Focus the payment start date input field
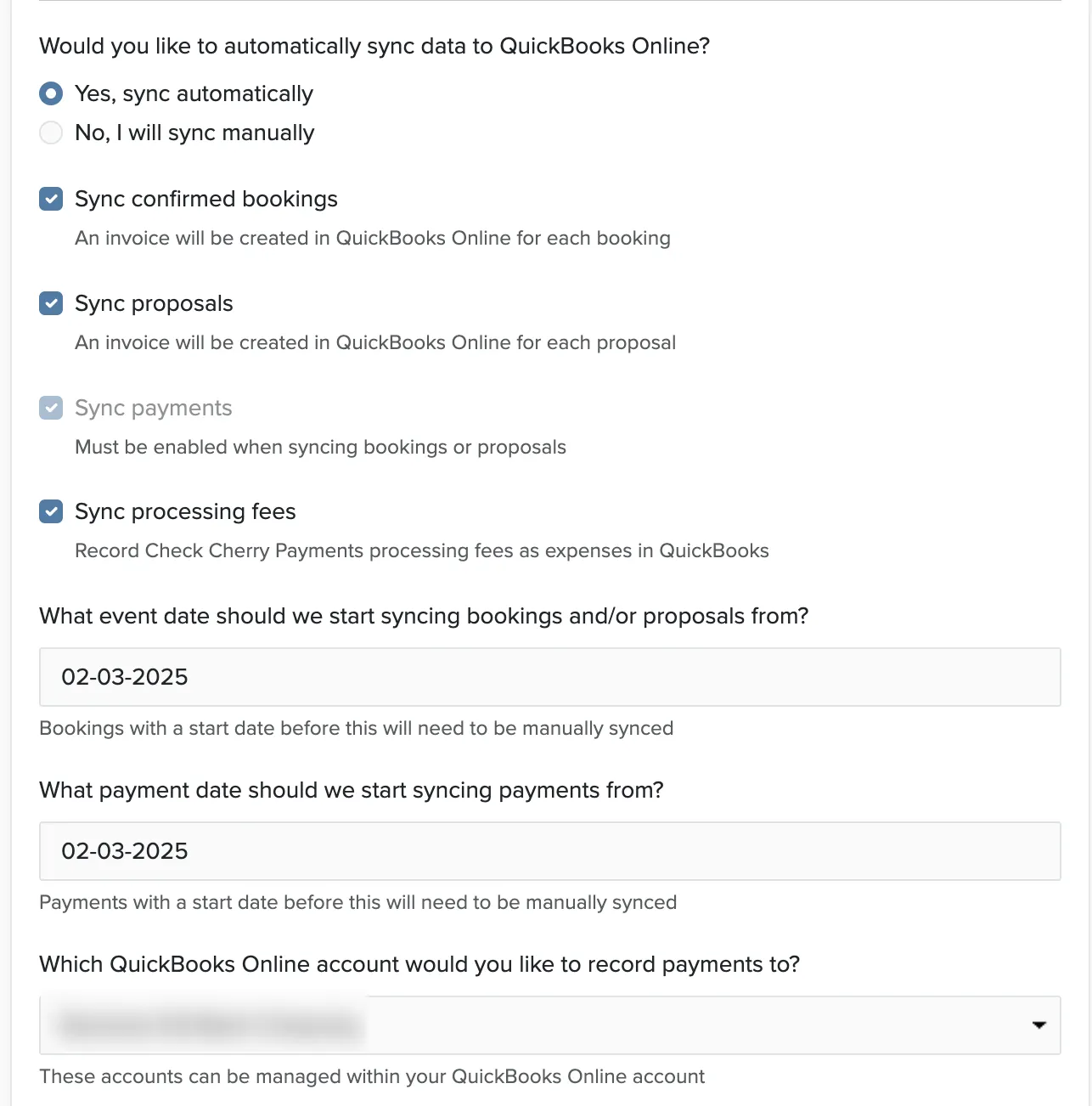 pos(550,851)
